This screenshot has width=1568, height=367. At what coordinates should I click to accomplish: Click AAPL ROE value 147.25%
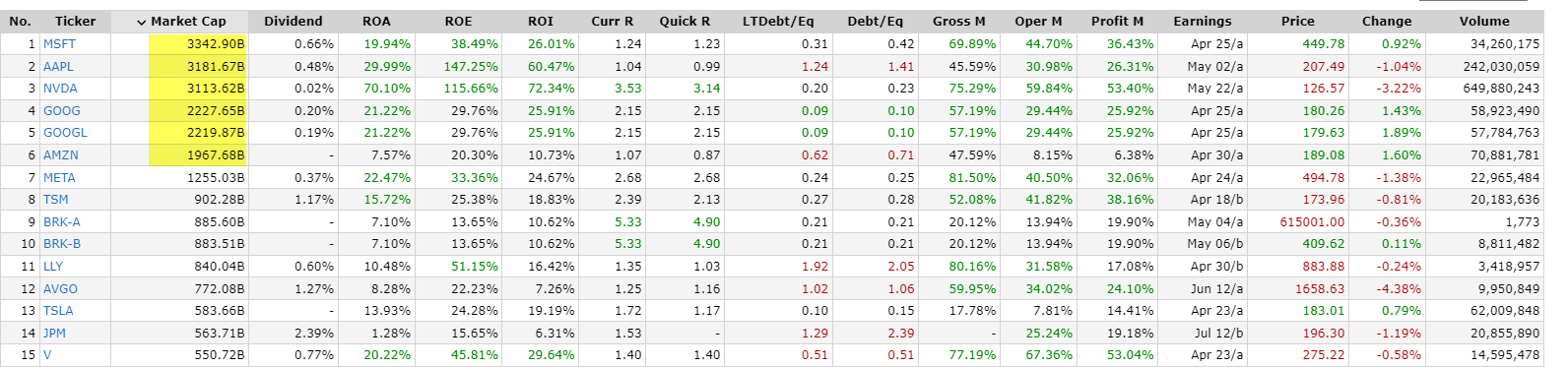click(x=471, y=67)
